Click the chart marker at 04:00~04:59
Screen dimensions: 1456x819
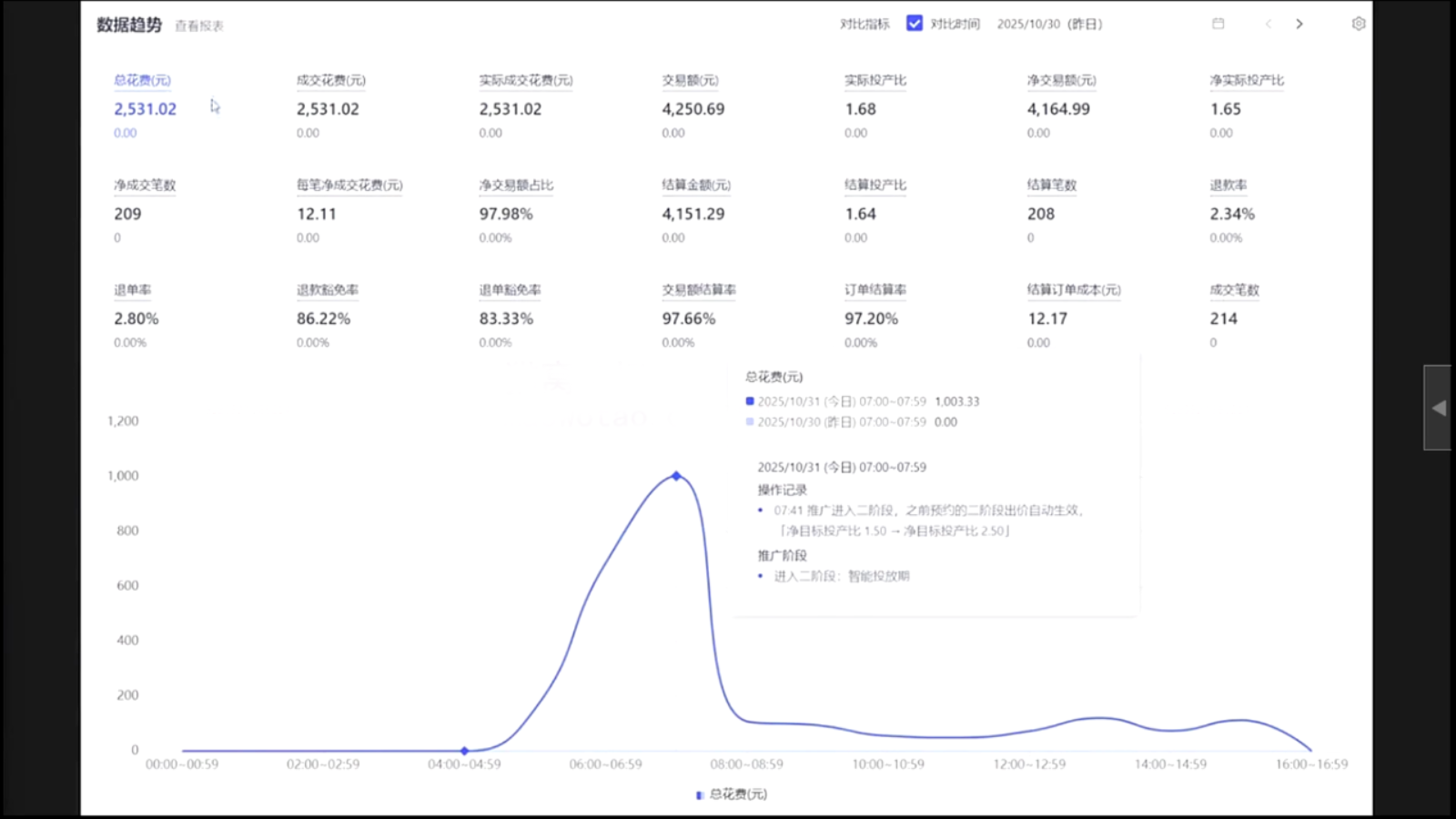(464, 751)
